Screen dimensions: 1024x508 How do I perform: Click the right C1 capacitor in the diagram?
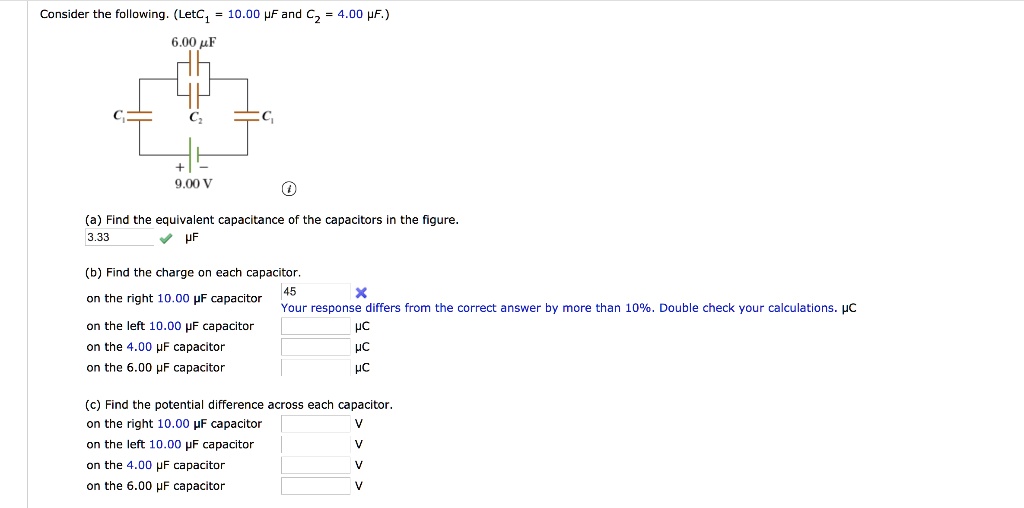247,117
